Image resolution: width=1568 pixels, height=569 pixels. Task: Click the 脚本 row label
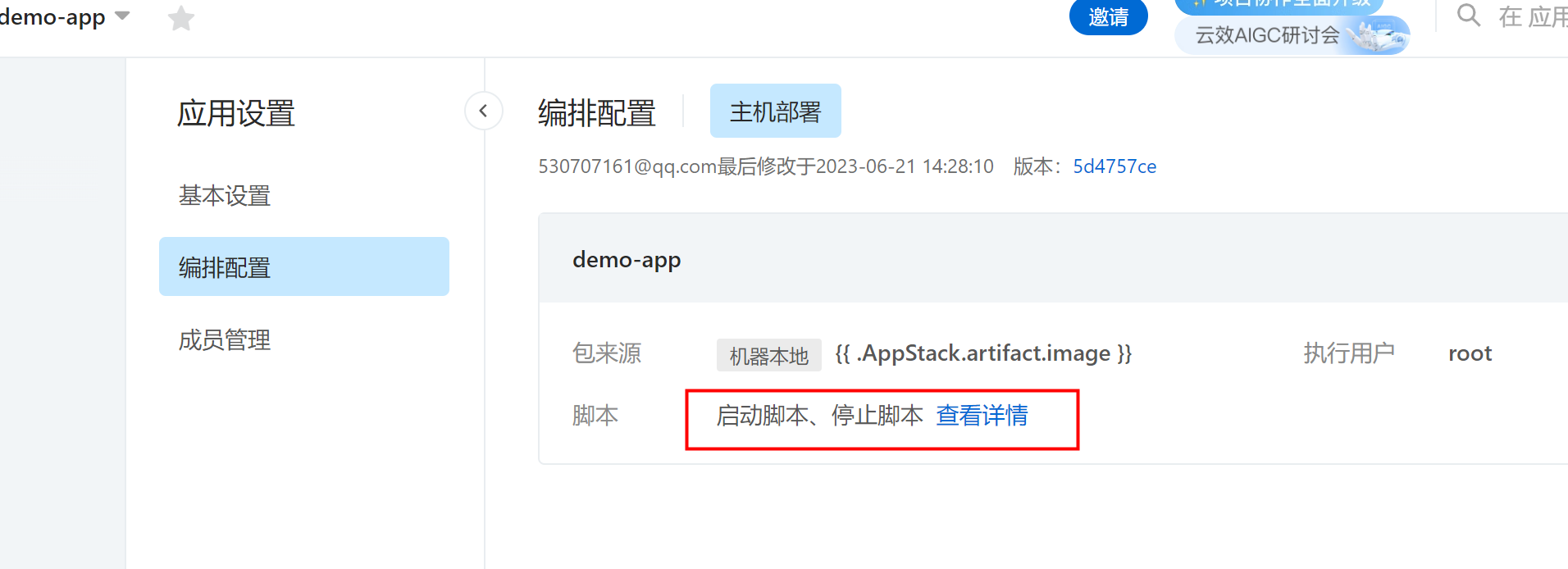[x=595, y=416]
